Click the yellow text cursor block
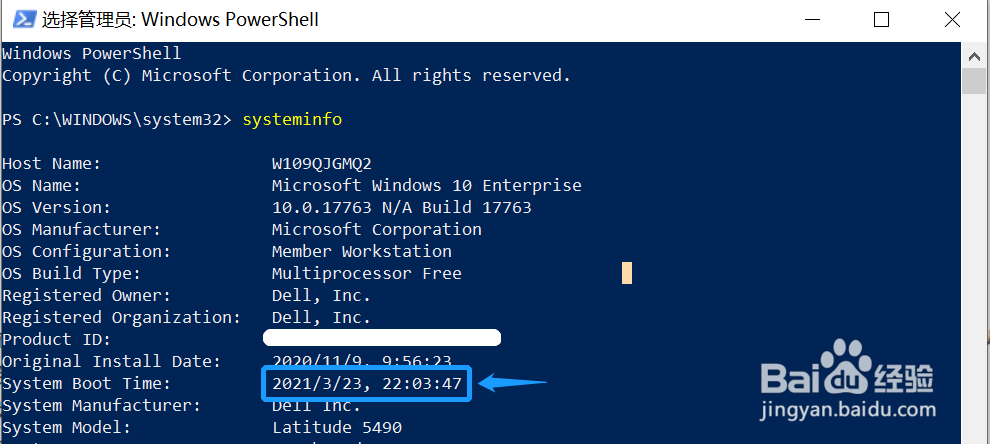 click(627, 273)
